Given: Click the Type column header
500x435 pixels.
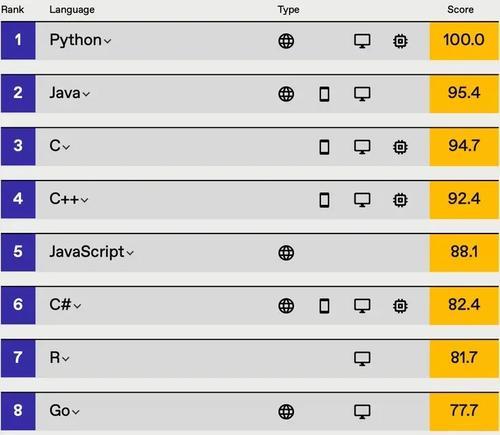Looking at the screenshot, I should pyautogui.click(x=288, y=10).
